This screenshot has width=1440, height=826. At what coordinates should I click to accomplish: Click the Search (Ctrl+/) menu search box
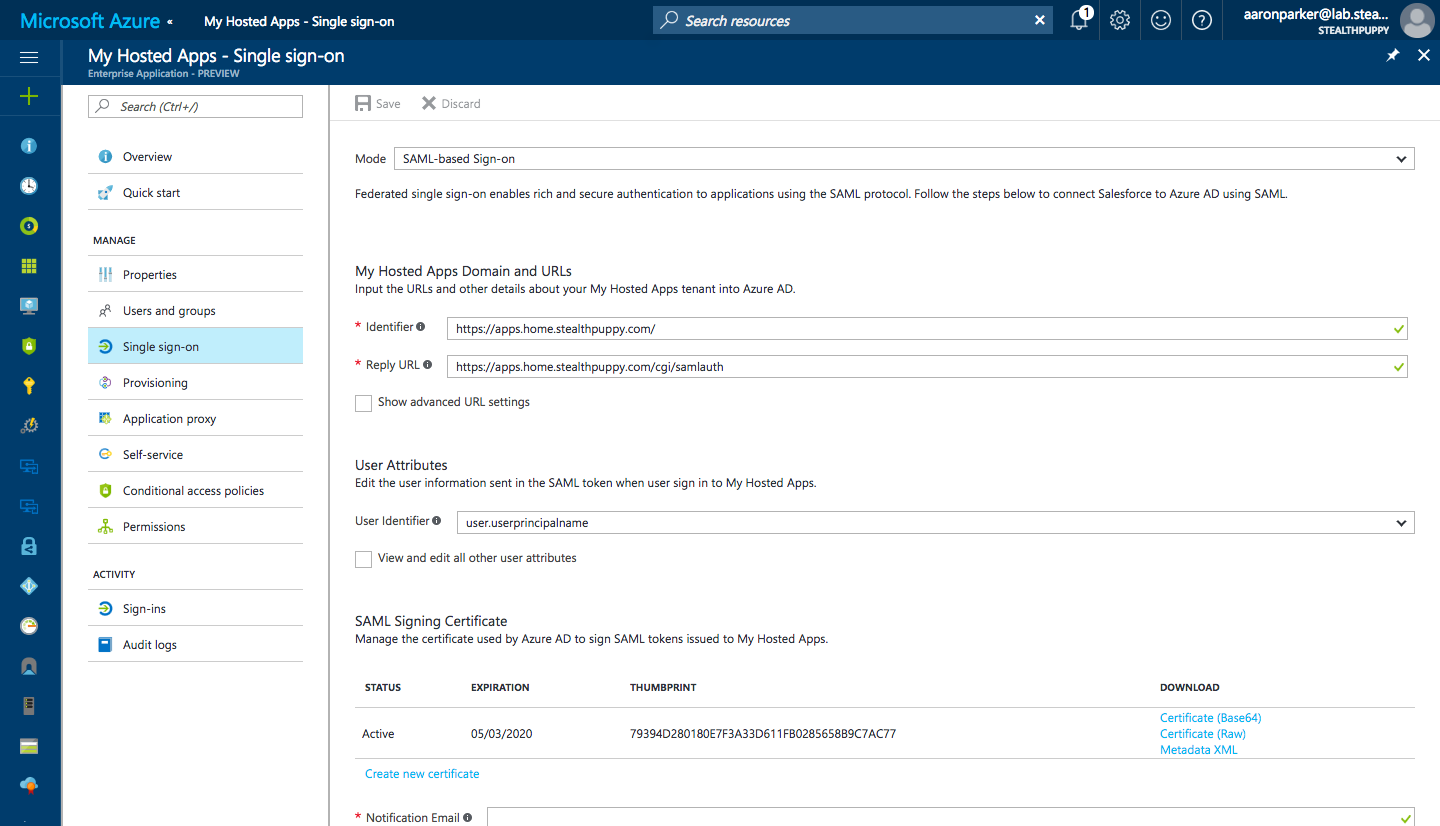(195, 107)
